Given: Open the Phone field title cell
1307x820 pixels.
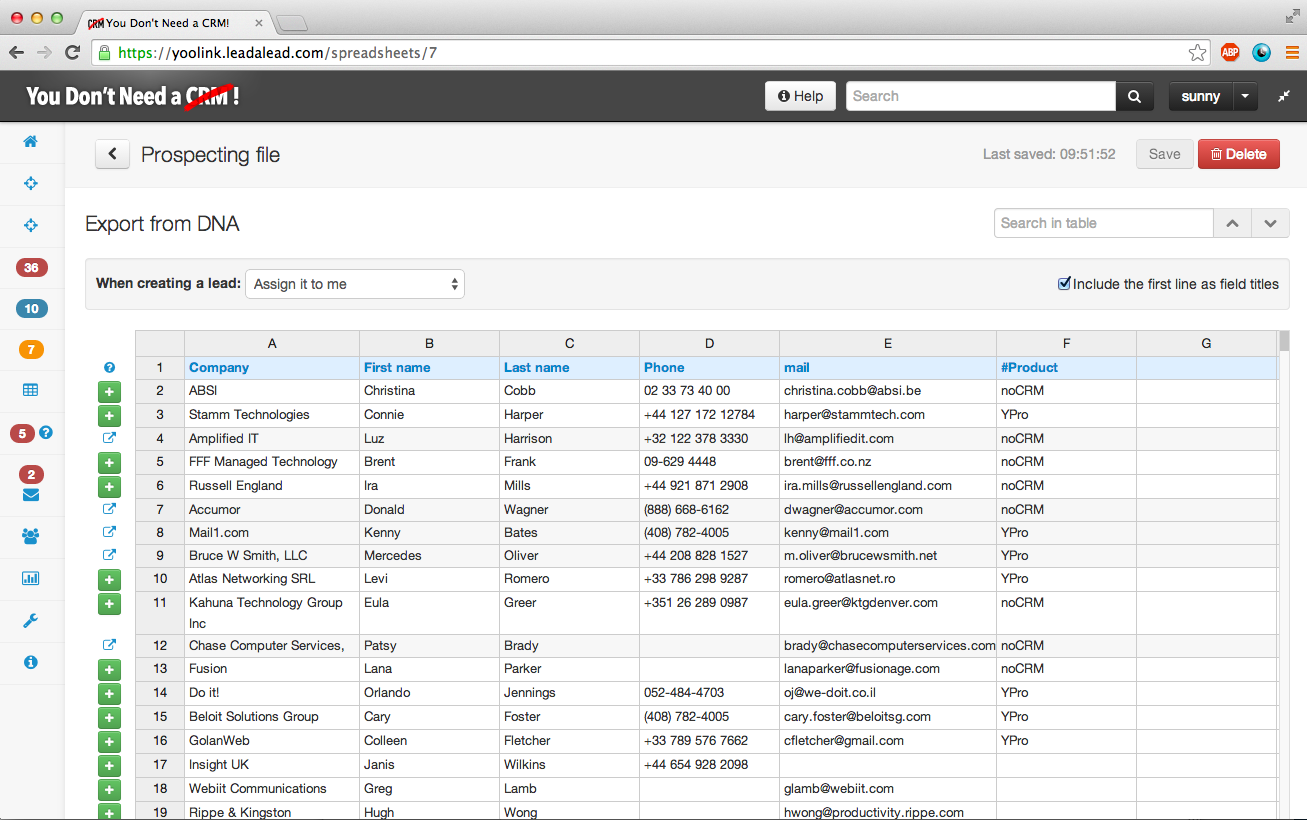Looking at the screenshot, I should click(709, 368).
